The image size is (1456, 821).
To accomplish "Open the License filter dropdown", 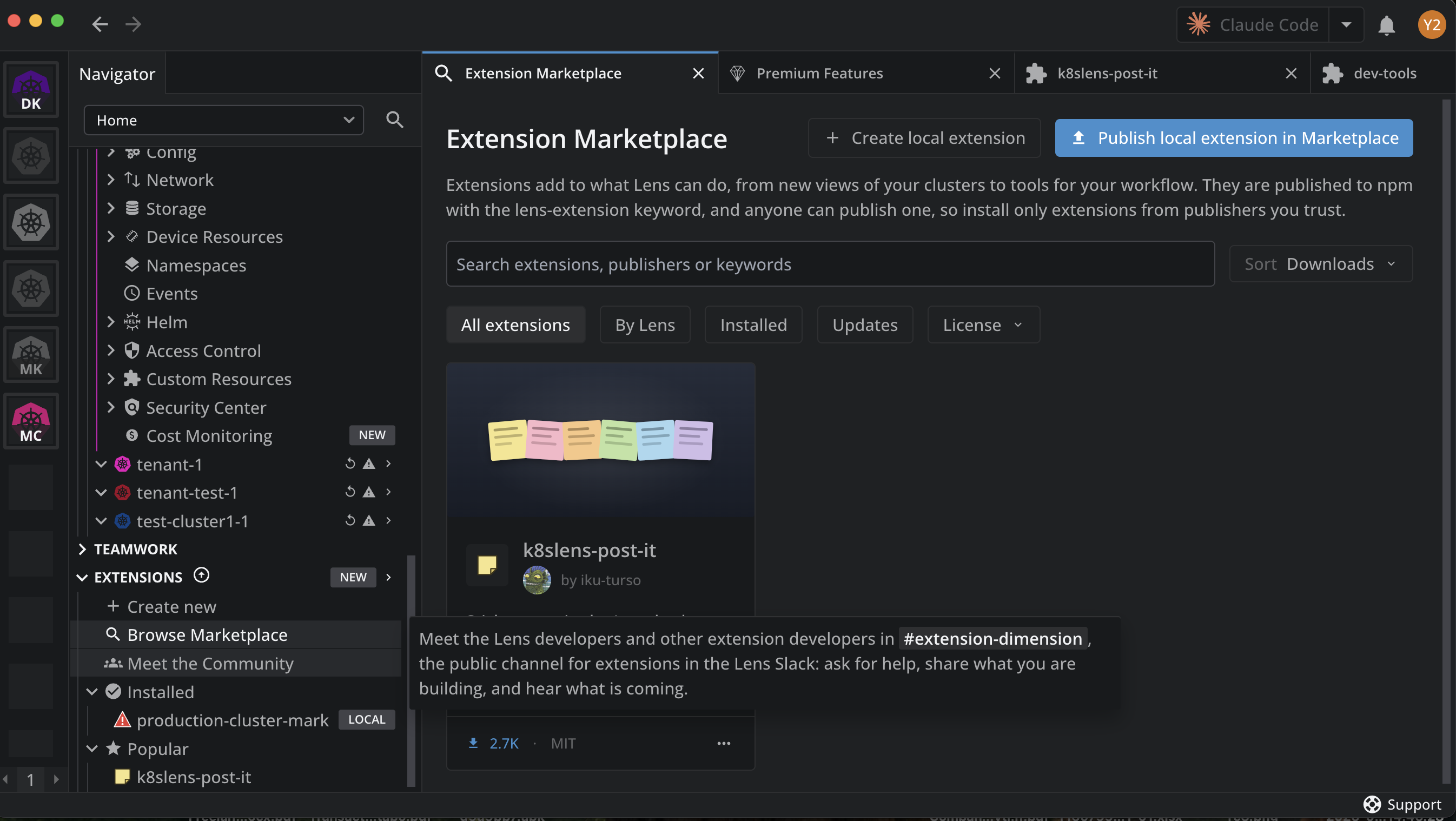I will (x=983, y=325).
